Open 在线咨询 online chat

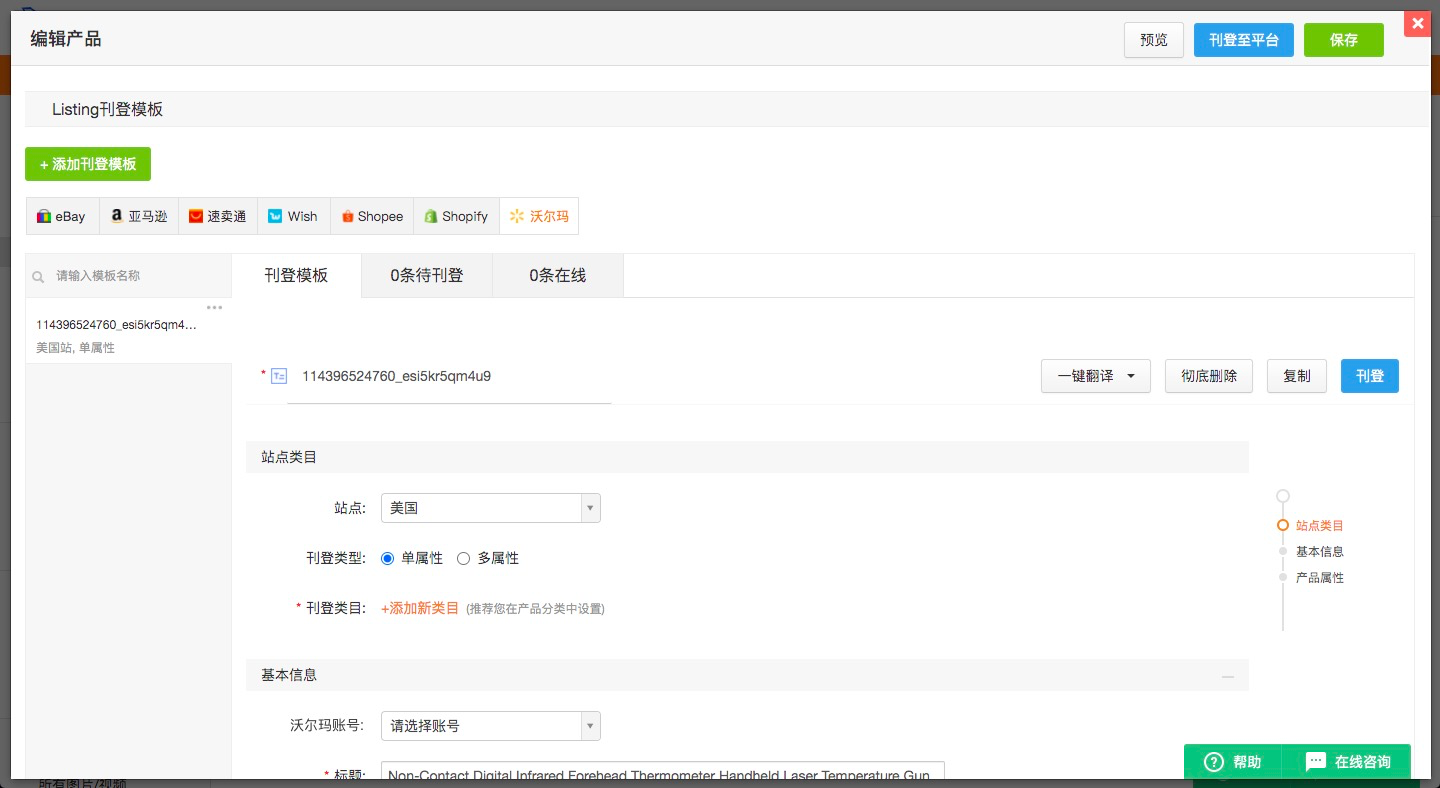[x=1348, y=762]
